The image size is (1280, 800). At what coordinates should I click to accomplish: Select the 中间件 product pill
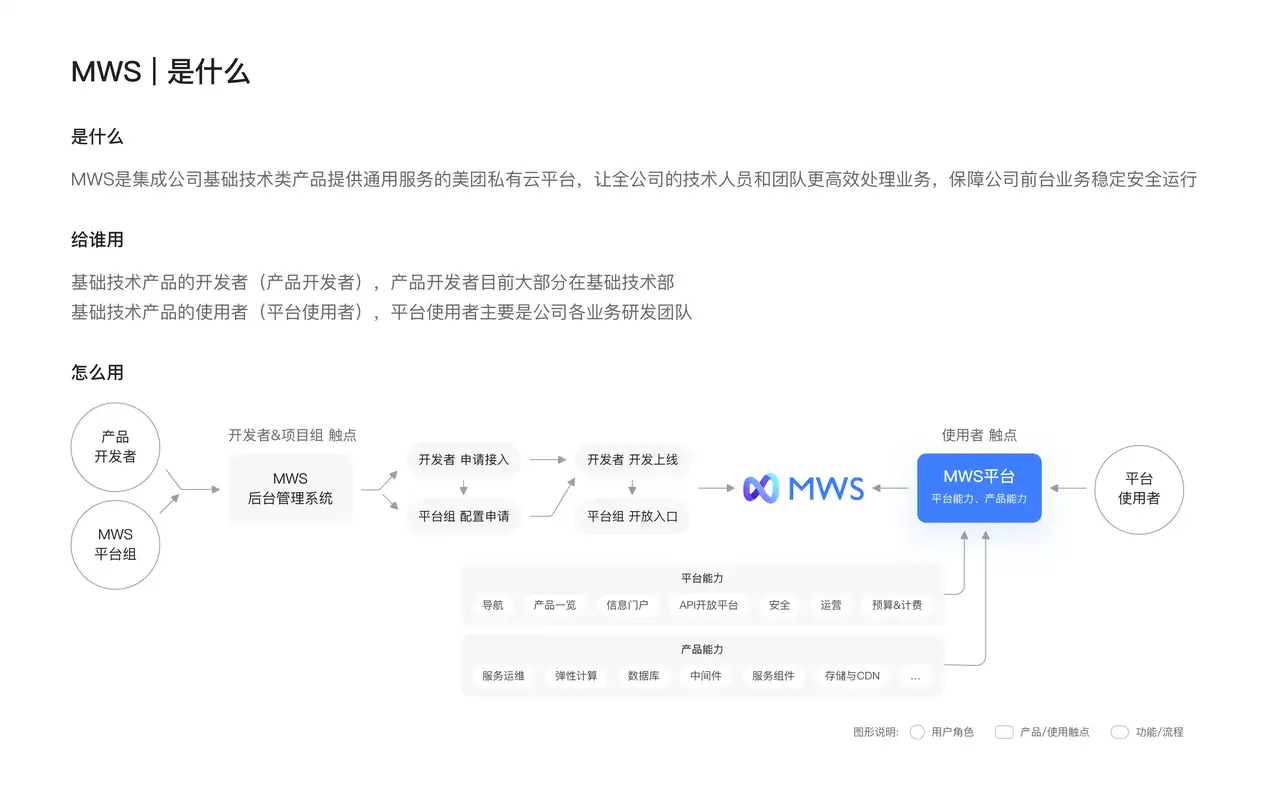coord(706,676)
